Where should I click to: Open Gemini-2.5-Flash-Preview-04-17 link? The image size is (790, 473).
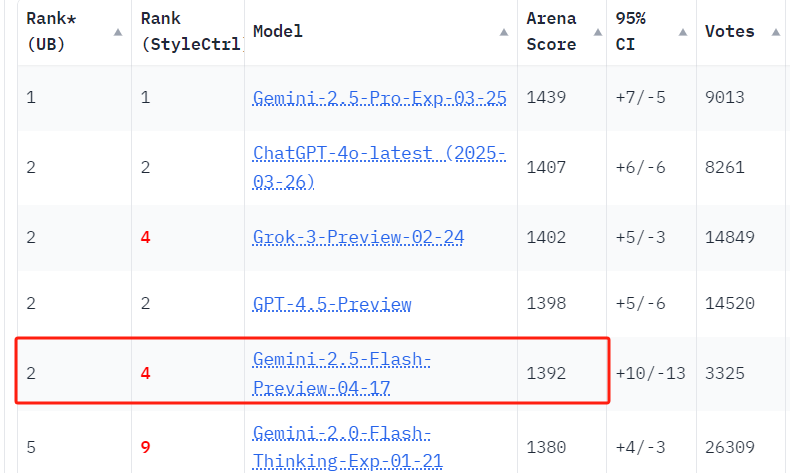[342, 373]
